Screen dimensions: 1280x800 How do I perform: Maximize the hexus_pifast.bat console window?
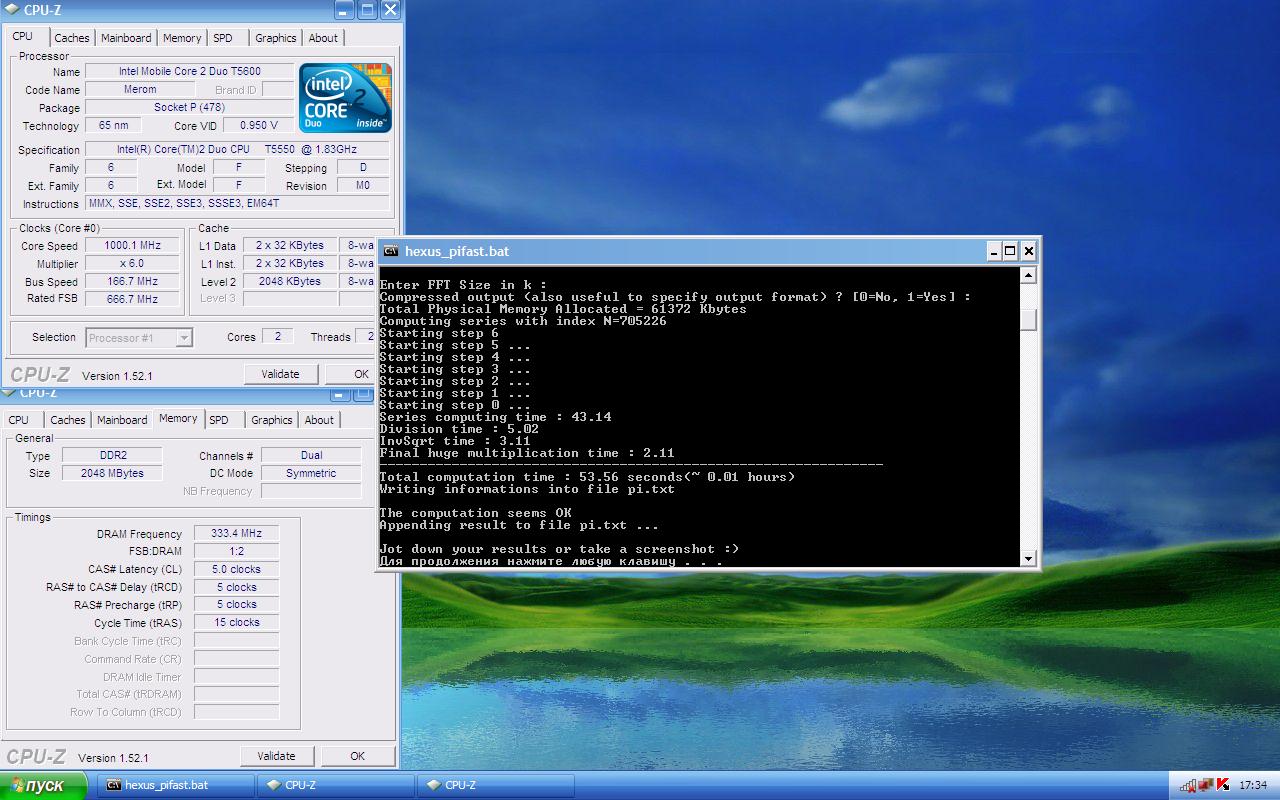click(1011, 251)
